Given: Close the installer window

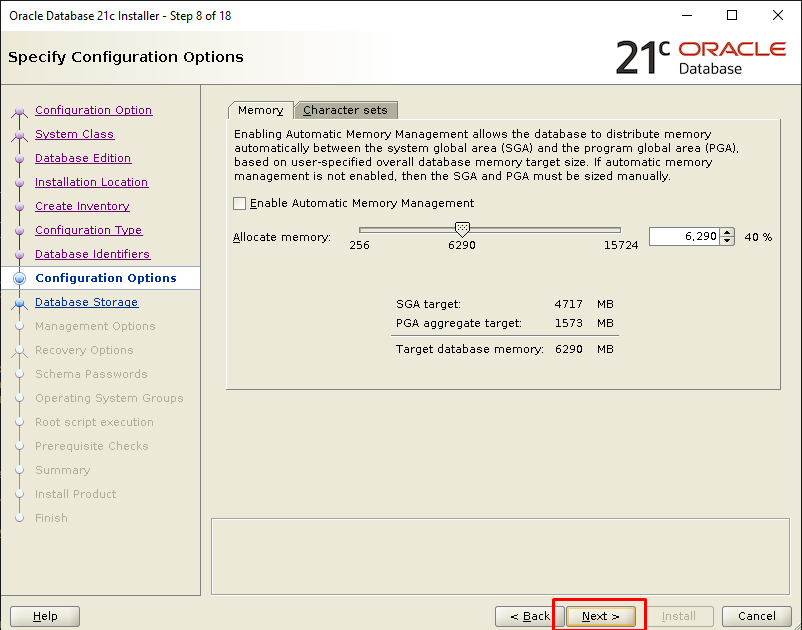Looking at the screenshot, I should (777, 15).
